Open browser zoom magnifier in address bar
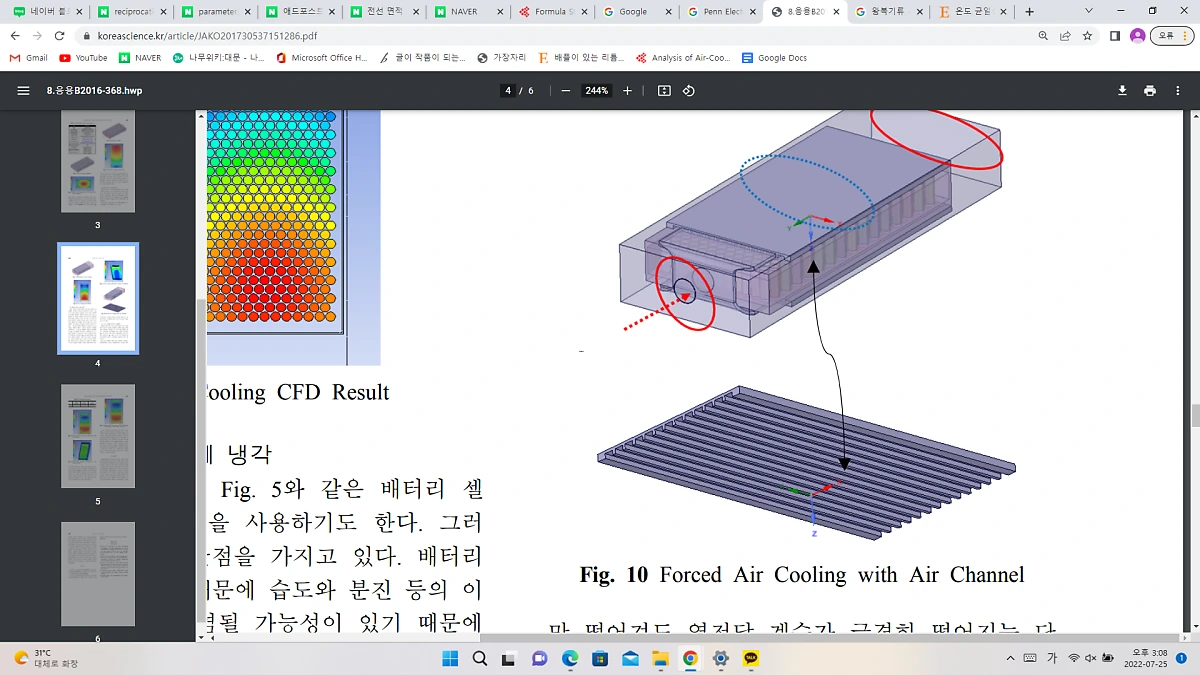1200x675 pixels. [1043, 35]
